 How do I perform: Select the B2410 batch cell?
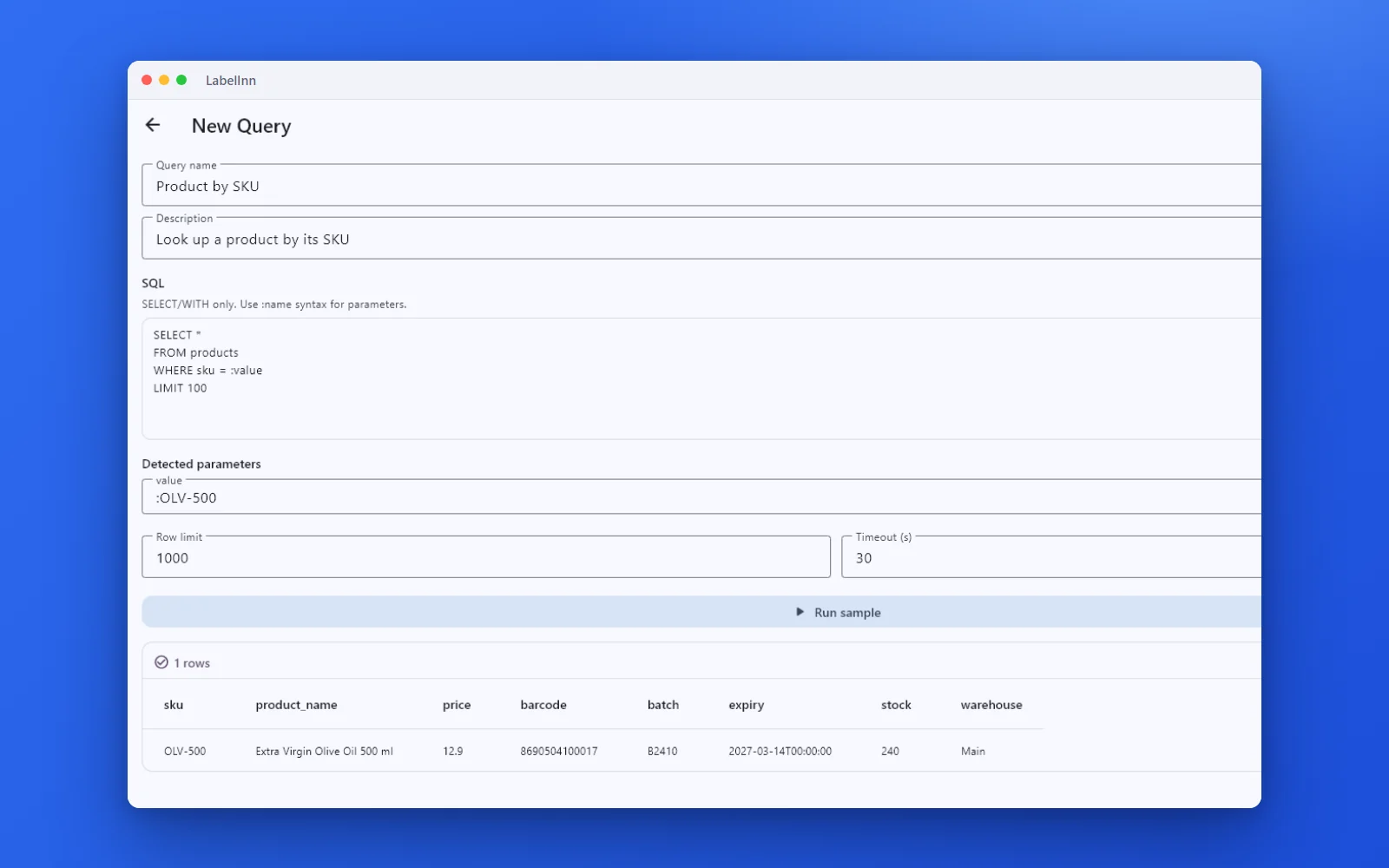(x=662, y=751)
